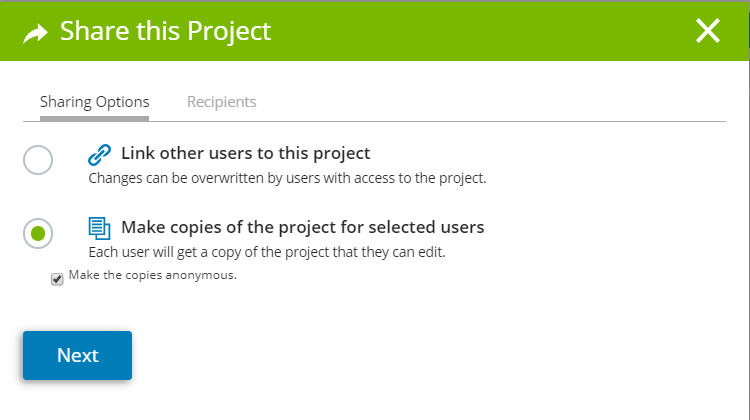Click the 'Each user will get a copy' text
Screen dimensions: 750x420
(x=267, y=252)
